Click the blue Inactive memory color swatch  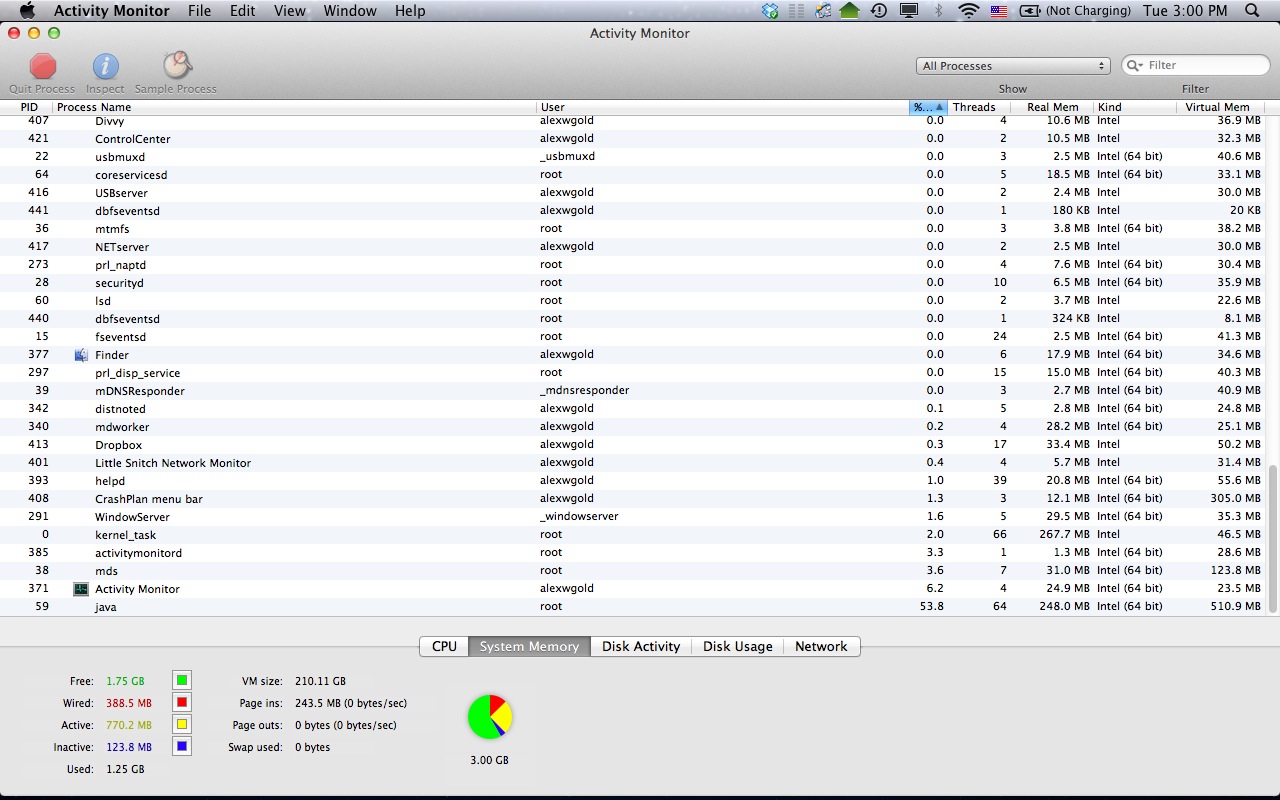181,747
